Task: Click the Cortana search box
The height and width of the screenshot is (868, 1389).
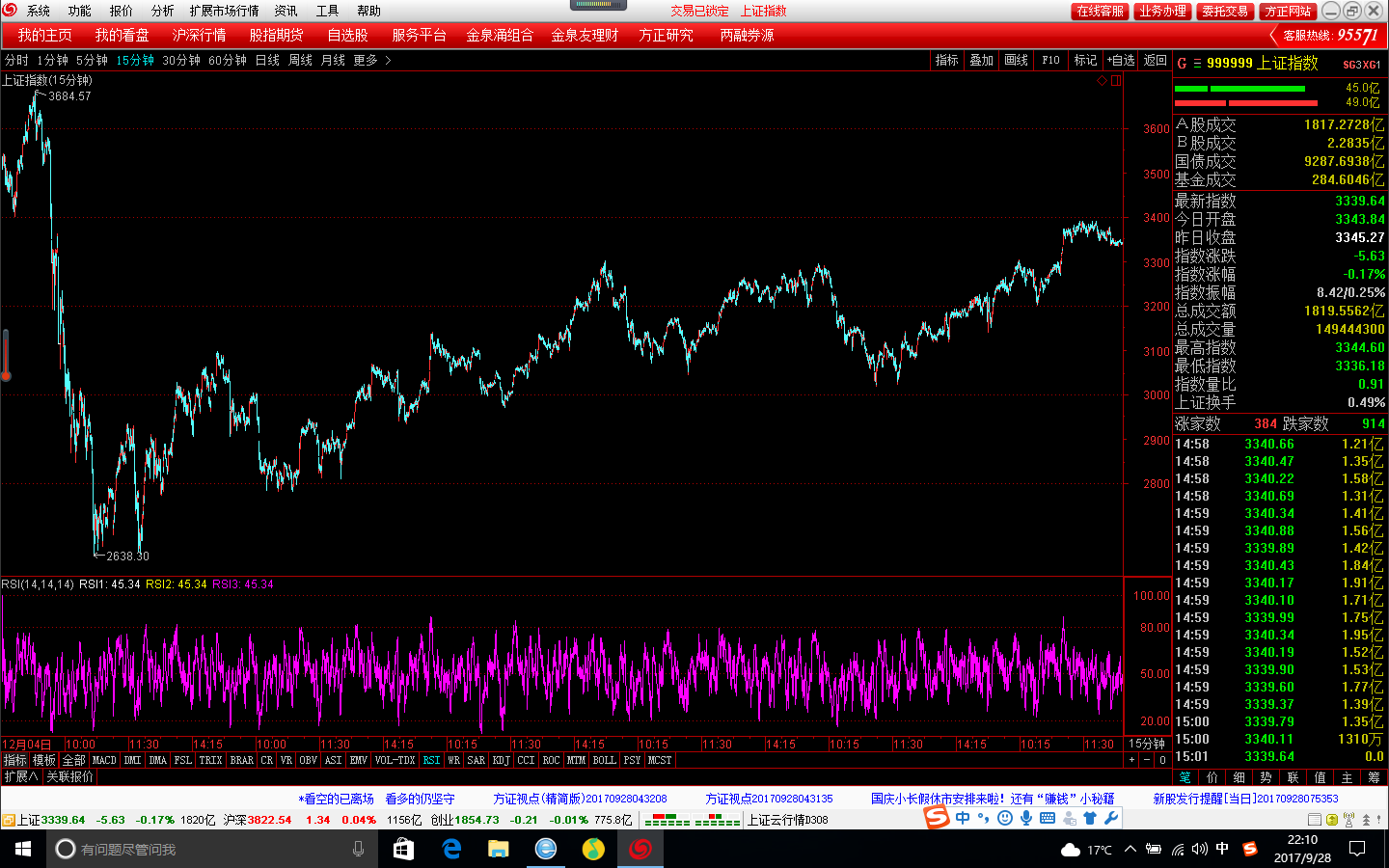Action: [x=212, y=849]
